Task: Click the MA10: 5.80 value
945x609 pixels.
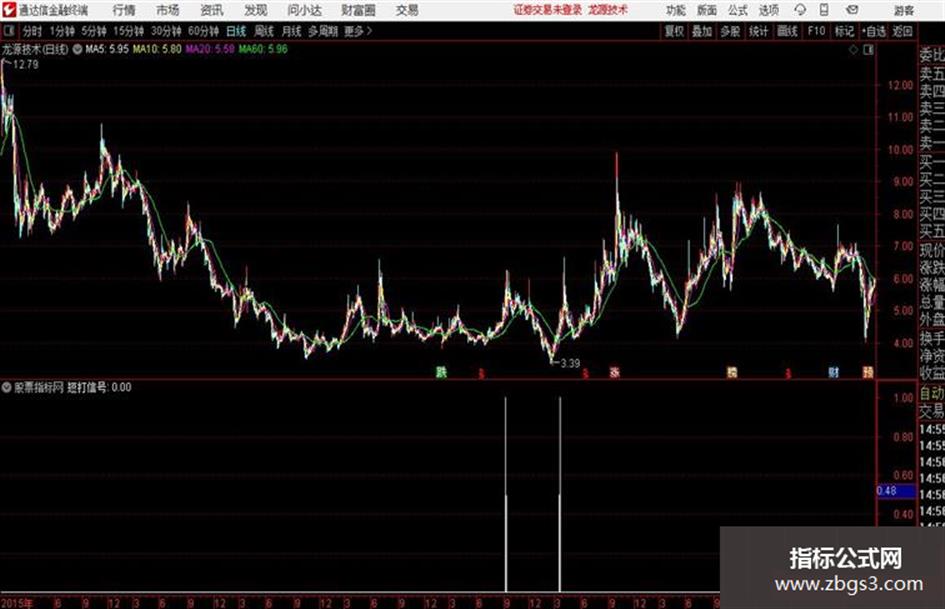Action: pos(157,49)
